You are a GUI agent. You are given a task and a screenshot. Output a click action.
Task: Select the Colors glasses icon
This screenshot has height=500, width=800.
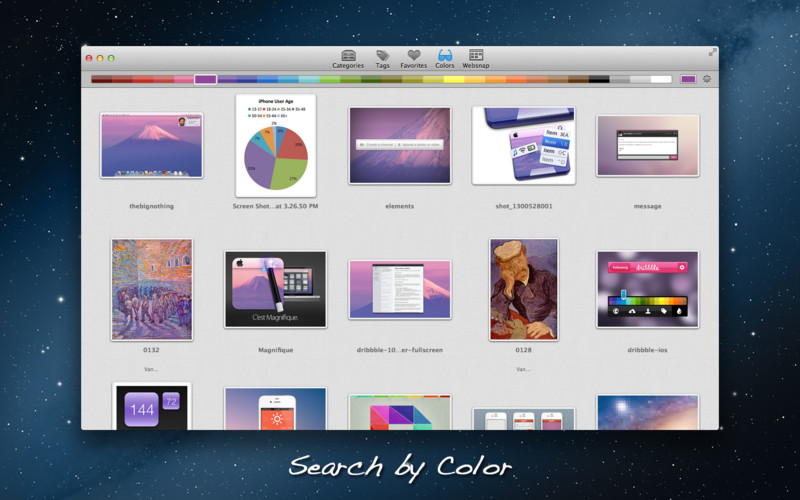point(445,57)
